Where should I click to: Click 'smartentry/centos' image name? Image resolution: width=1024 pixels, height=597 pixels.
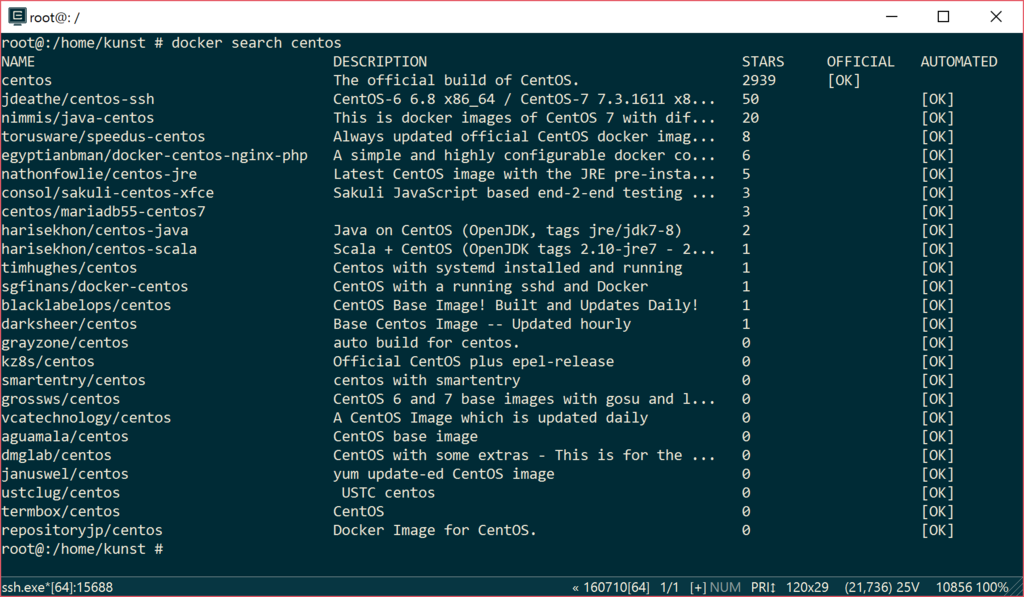coord(74,380)
